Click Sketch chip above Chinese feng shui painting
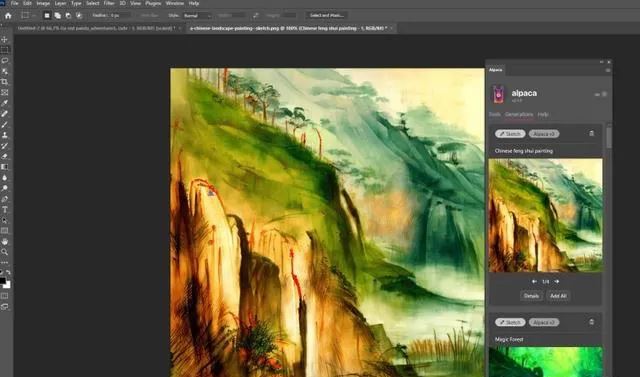The height and width of the screenshot is (377, 640). pos(510,134)
